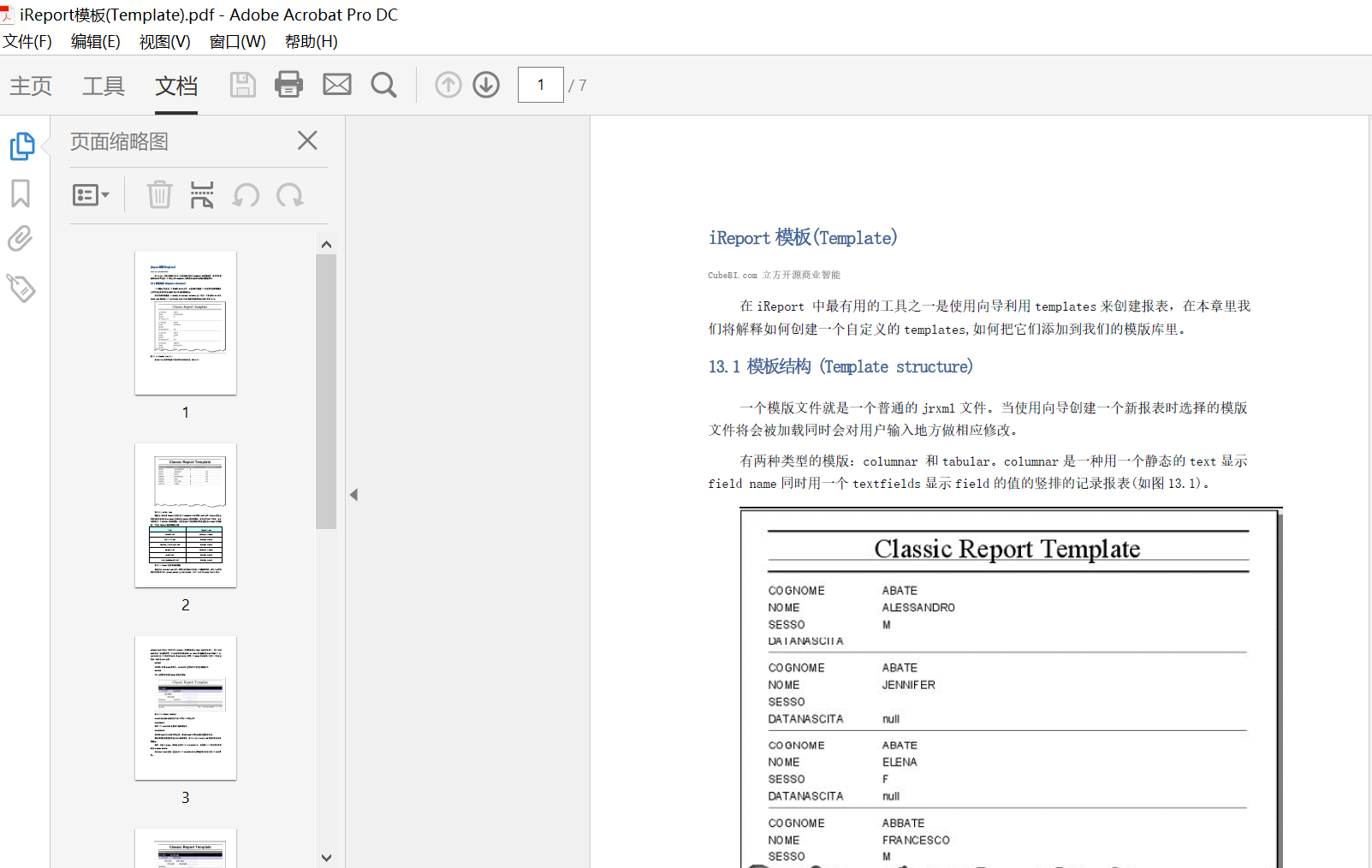
Task: Click thumbnails scrollbar up arrow
Action: click(x=326, y=245)
